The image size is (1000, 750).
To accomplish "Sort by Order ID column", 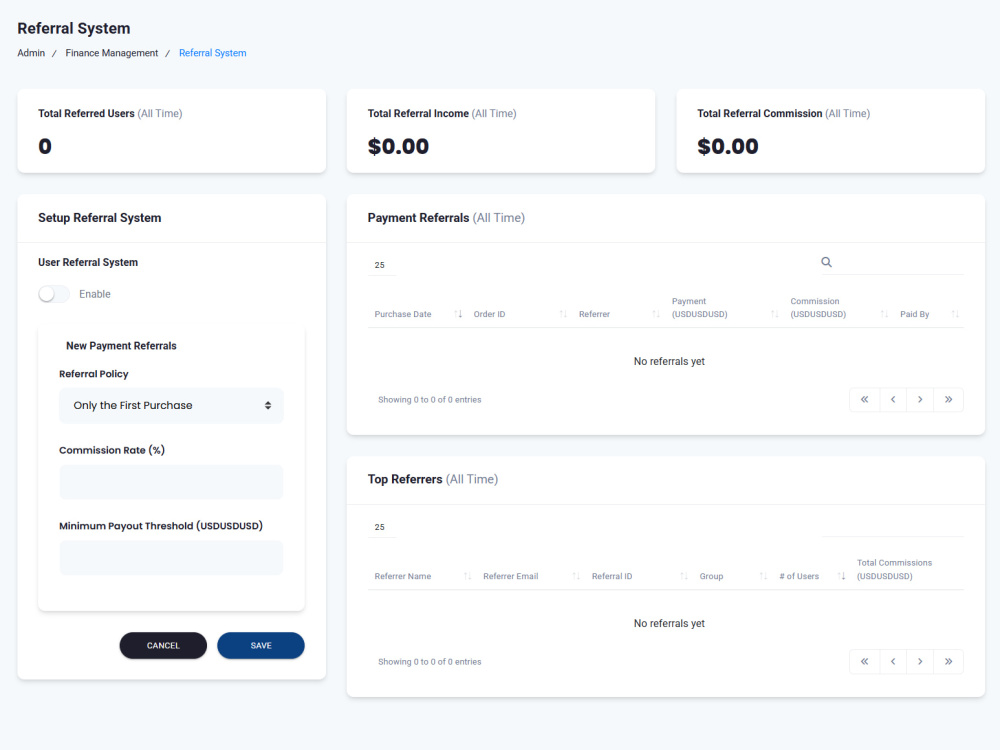I will pos(519,314).
